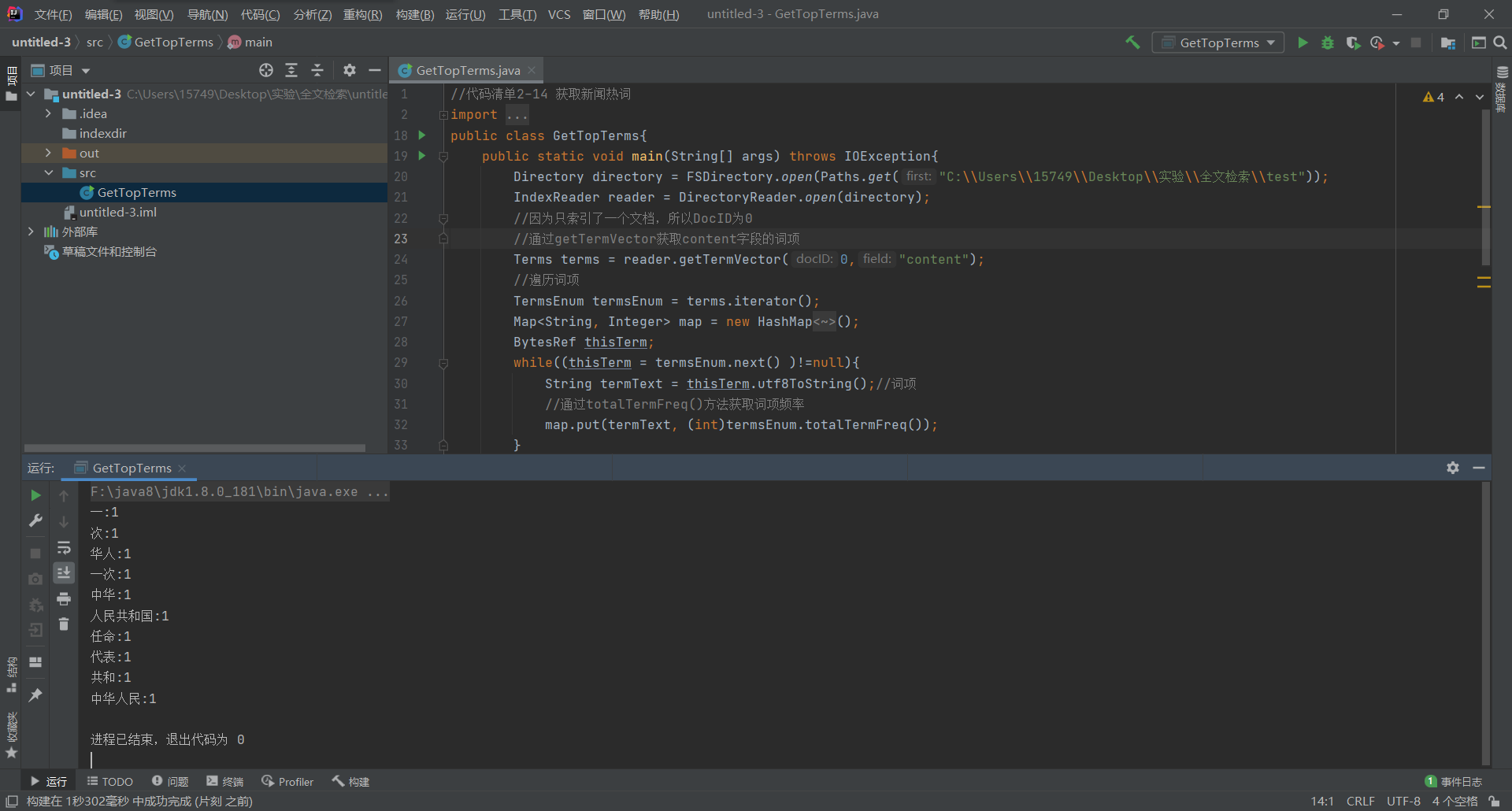Open the TODO tool window button
This screenshot has height=811, width=1512.
pyautogui.click(x=110, y=781)
